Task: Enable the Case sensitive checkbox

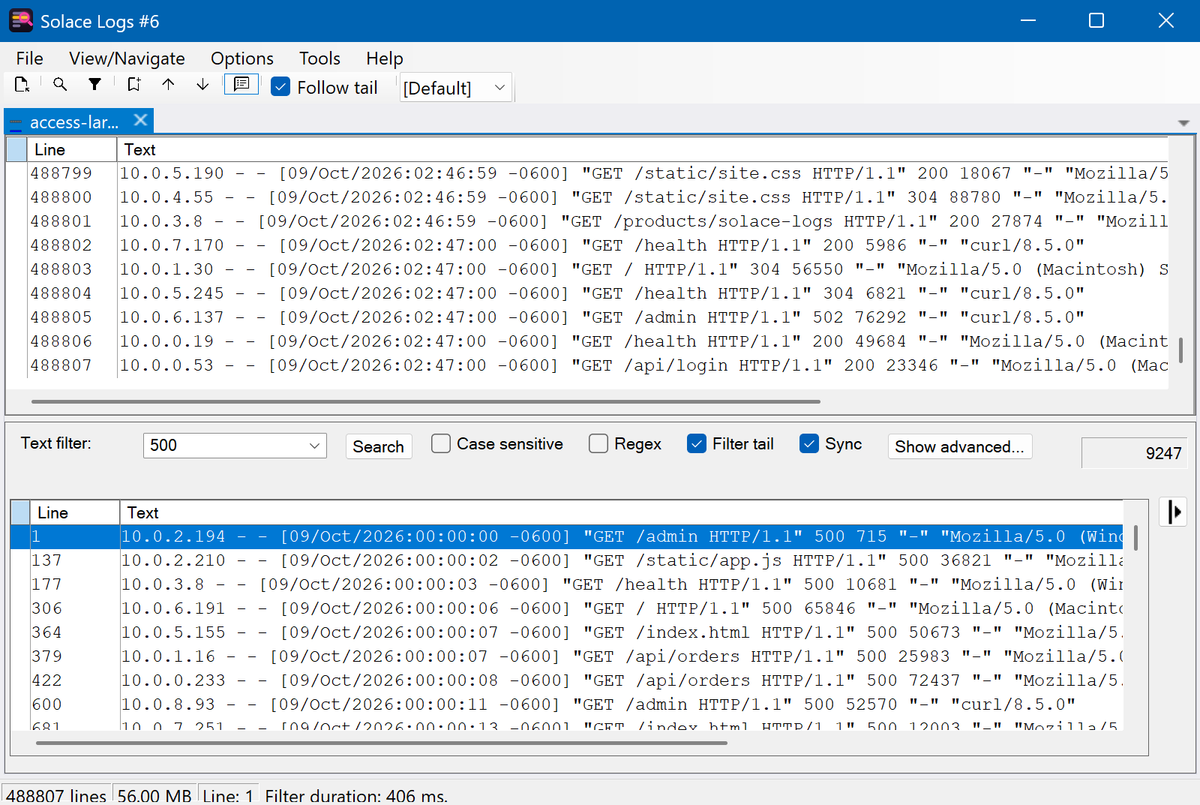Action: 441,444
